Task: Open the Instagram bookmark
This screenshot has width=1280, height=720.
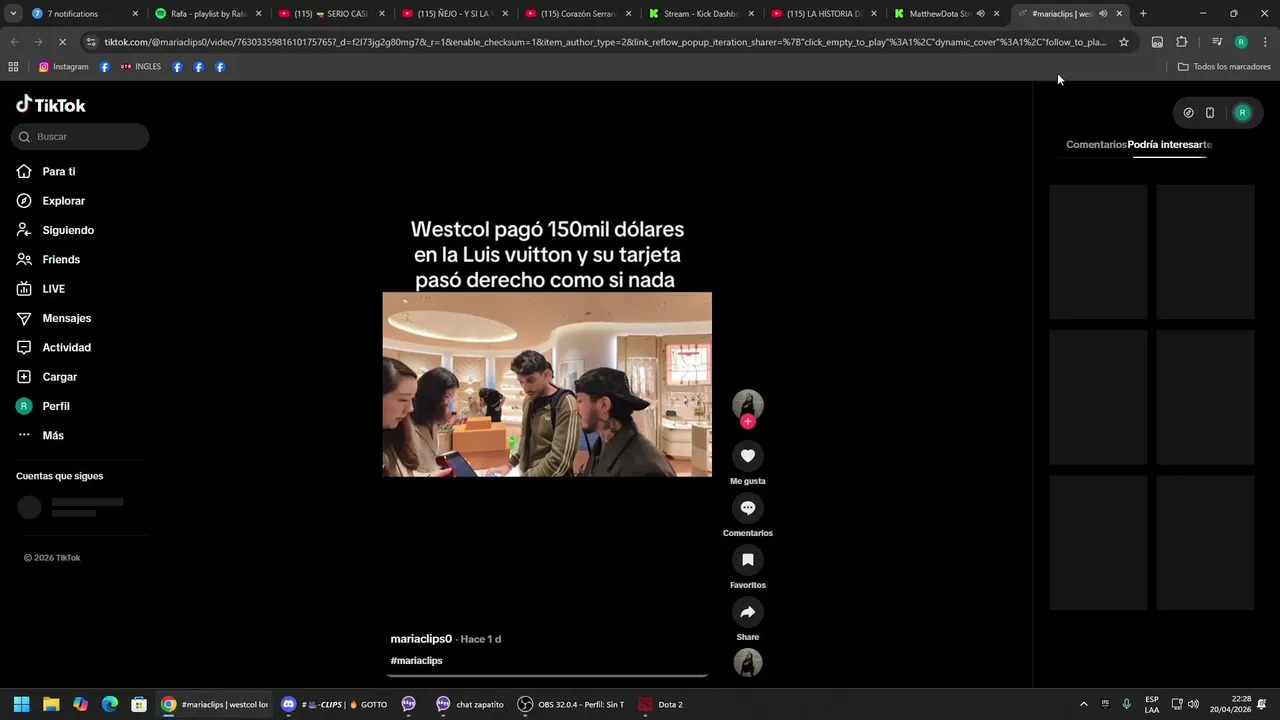Action: pos(63,67)
